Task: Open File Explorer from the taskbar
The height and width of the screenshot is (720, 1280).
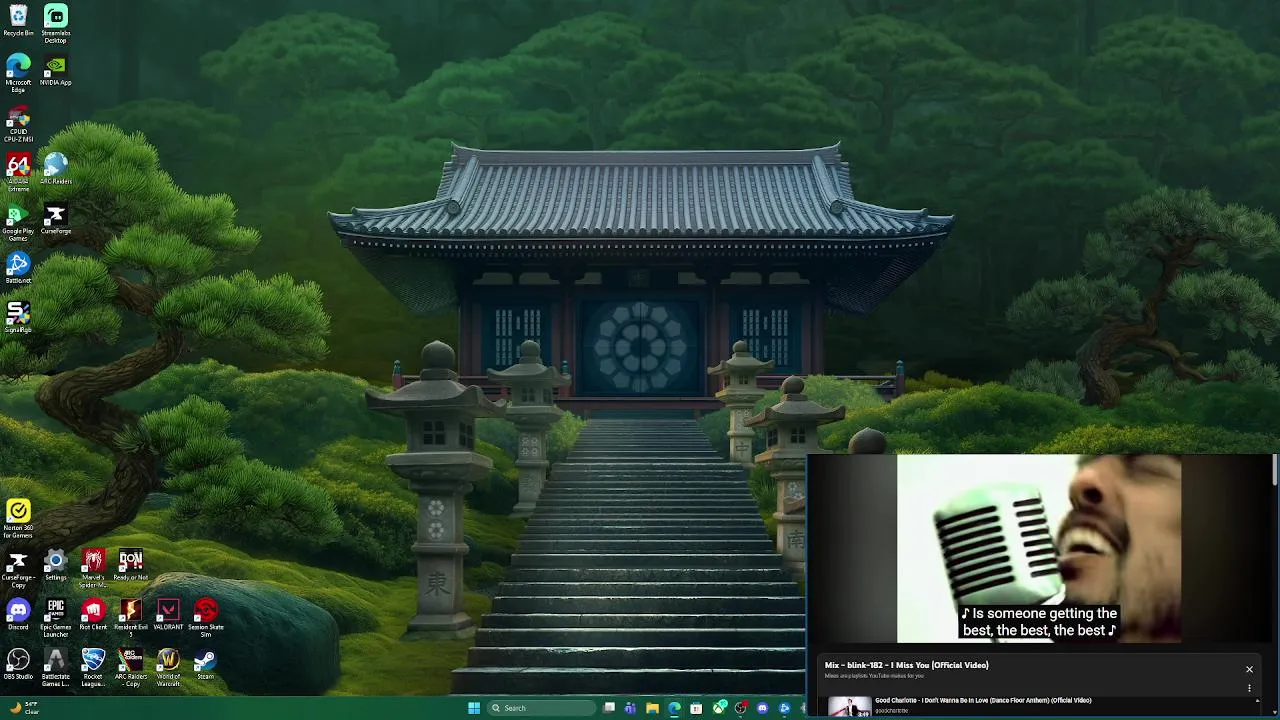Action: [x=652, y=708]
